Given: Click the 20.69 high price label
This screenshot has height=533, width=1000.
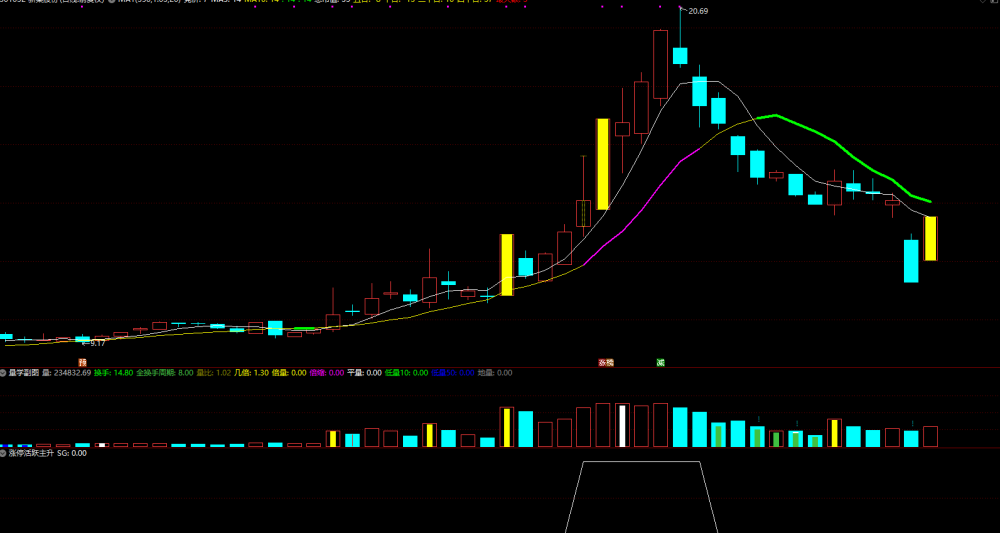Looking at the screenshot, I should click(x=698, y=11).
